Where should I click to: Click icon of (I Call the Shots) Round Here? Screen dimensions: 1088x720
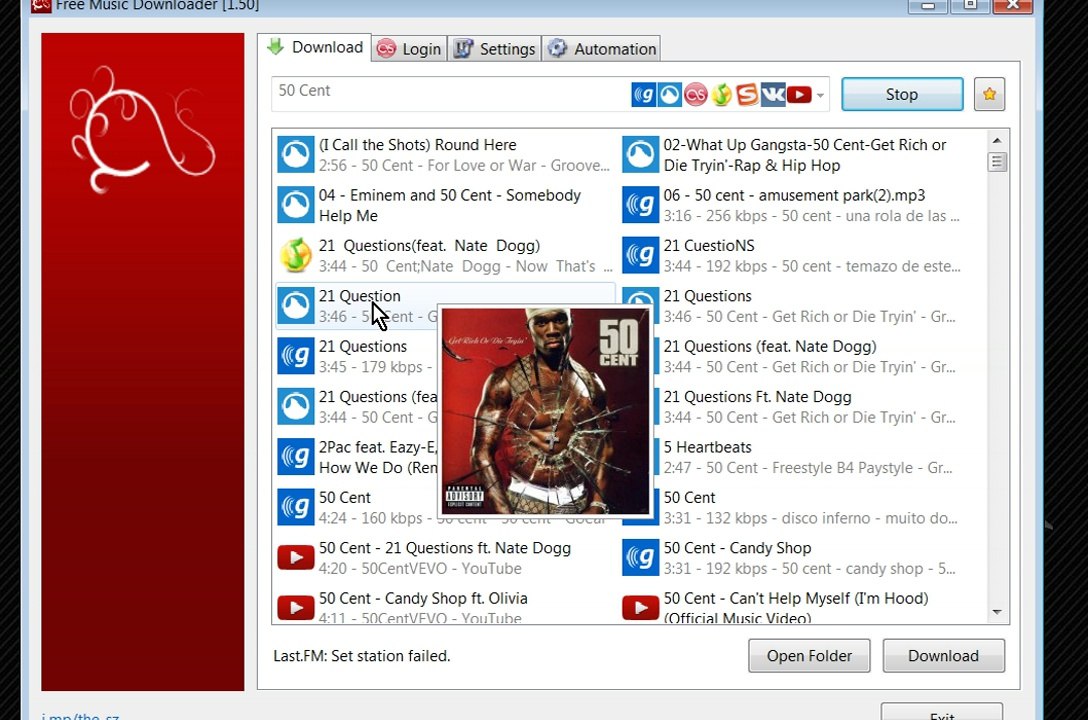[296, 155]
